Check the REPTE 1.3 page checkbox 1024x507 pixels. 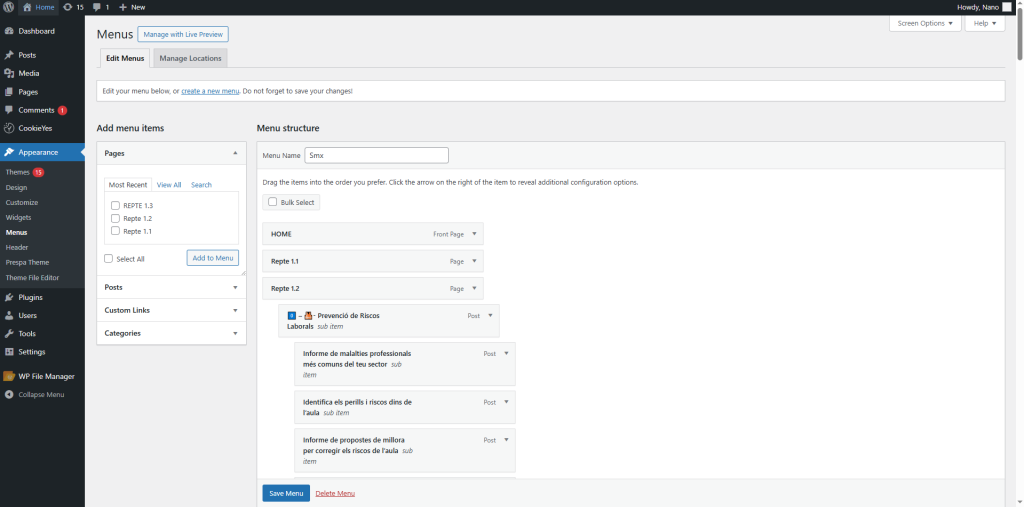(116, 205)
